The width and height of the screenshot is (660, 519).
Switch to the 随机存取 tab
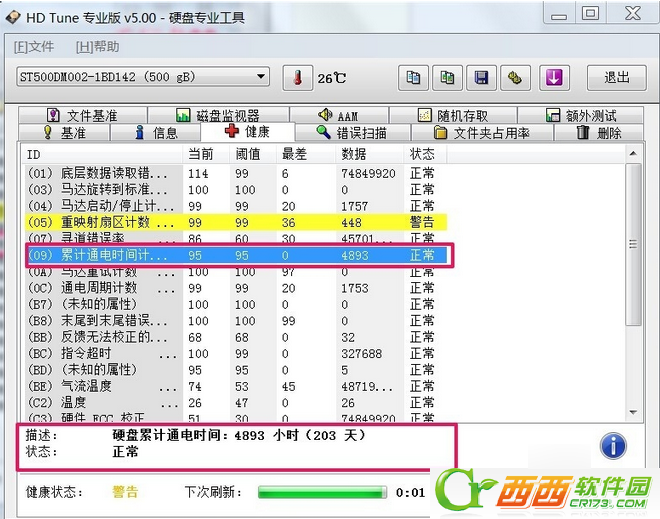453,115
